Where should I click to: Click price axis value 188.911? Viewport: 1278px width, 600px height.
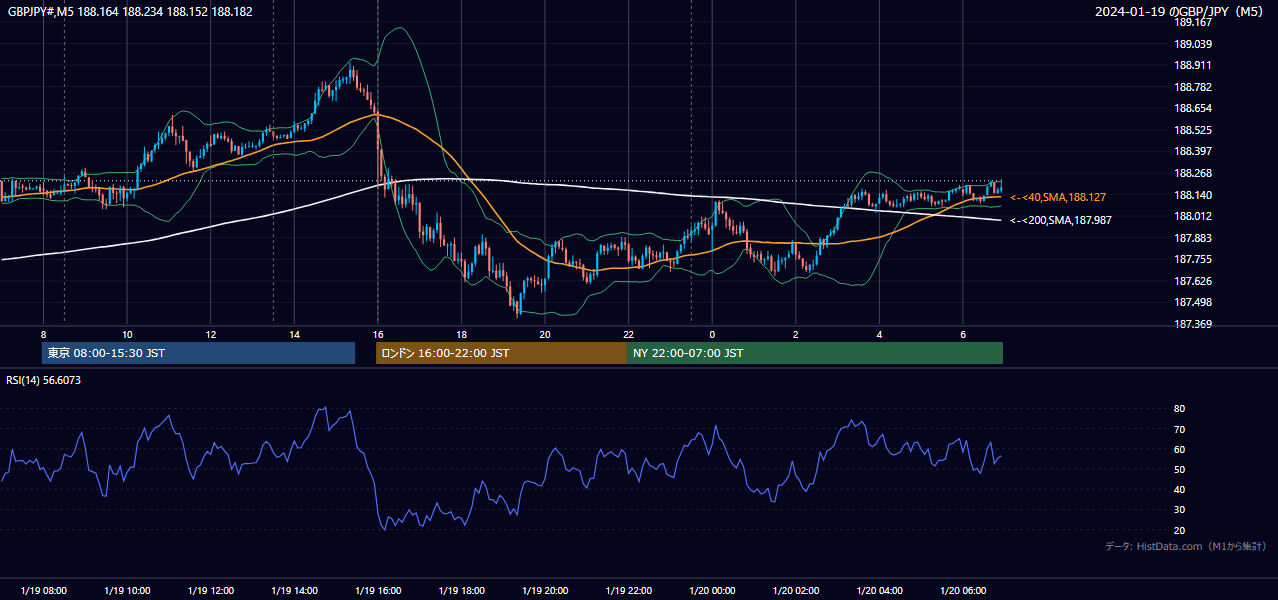1192,65
